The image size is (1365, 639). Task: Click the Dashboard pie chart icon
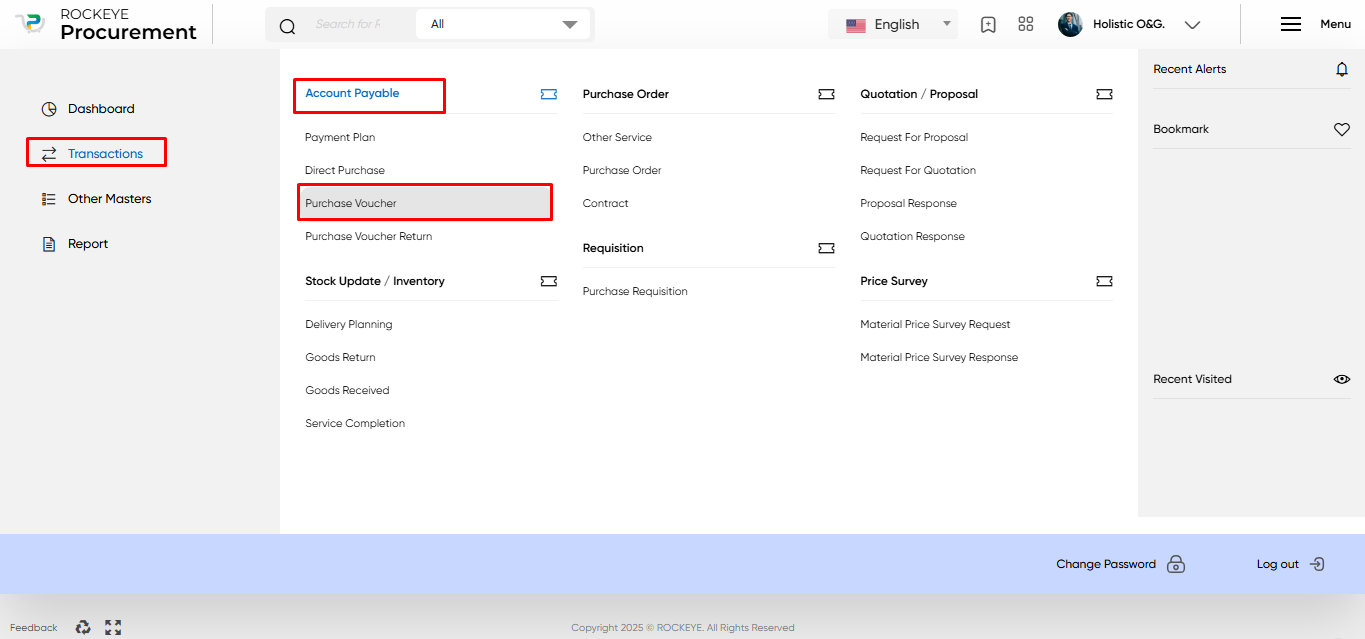coord(49,109)
